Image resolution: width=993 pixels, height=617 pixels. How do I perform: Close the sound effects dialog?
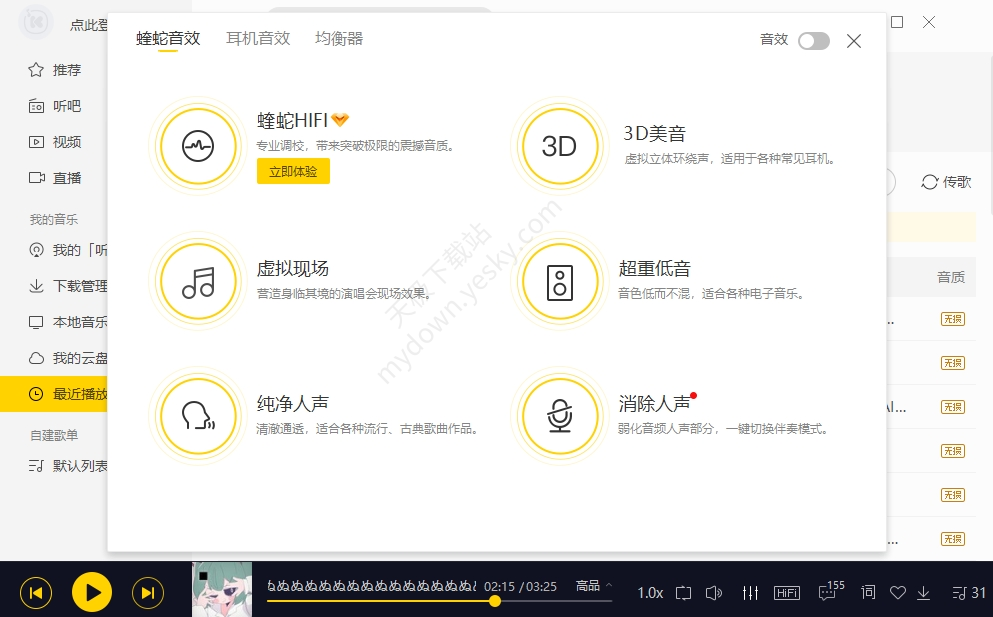[854, 41]
